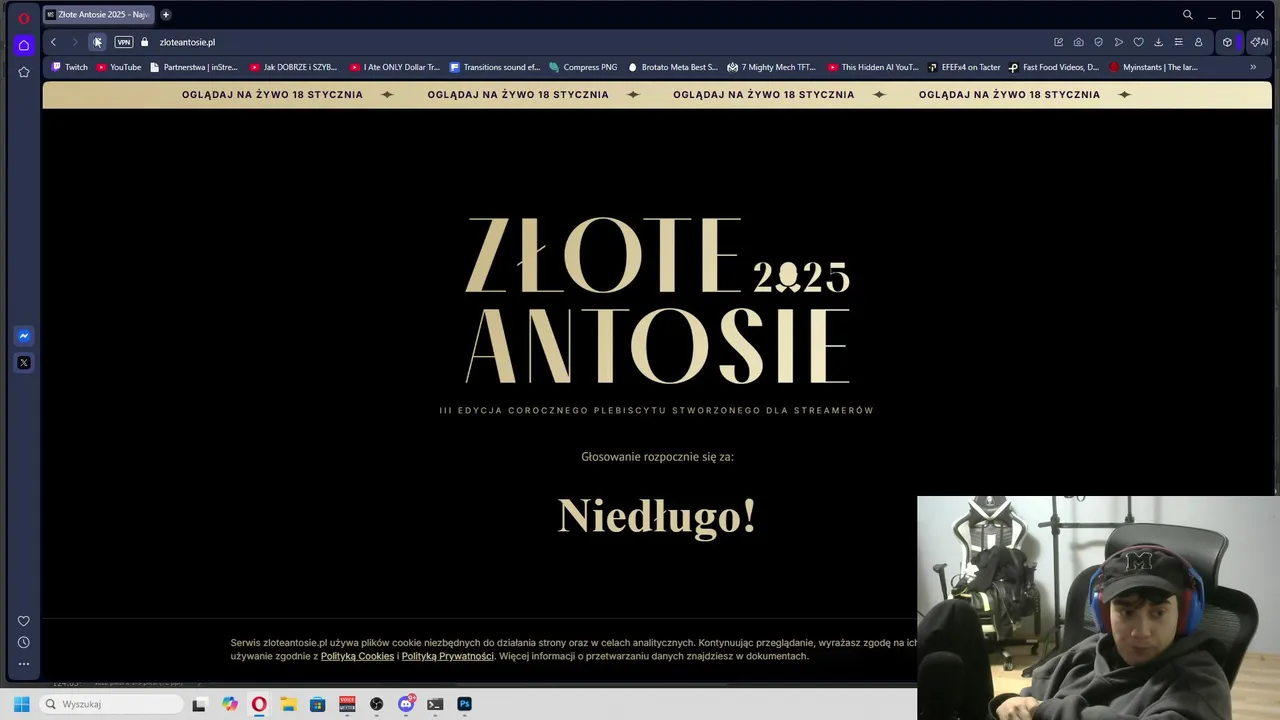Viewport: 1280px width, 720px height.
Task: Go forward to the next page
Action: click(x=74, y=42)
